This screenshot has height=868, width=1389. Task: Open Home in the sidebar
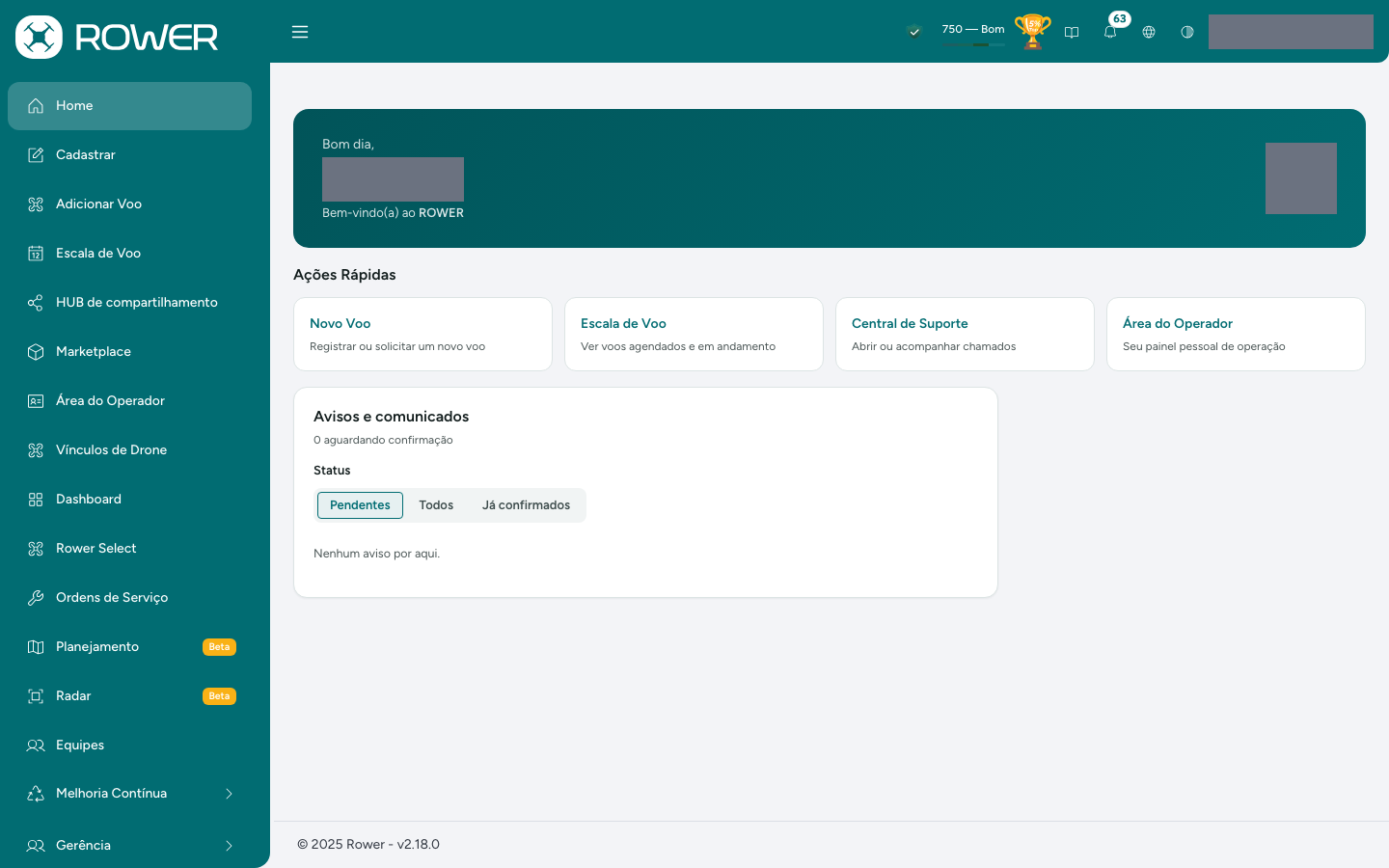coord(129,106)
